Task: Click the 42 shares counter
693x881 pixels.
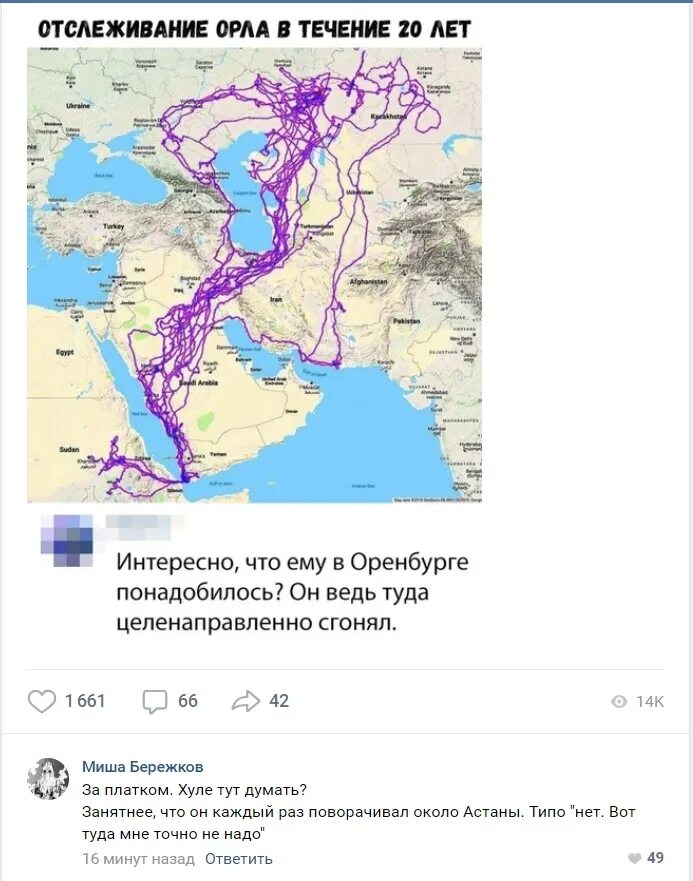Action: (x=279, y=701)
